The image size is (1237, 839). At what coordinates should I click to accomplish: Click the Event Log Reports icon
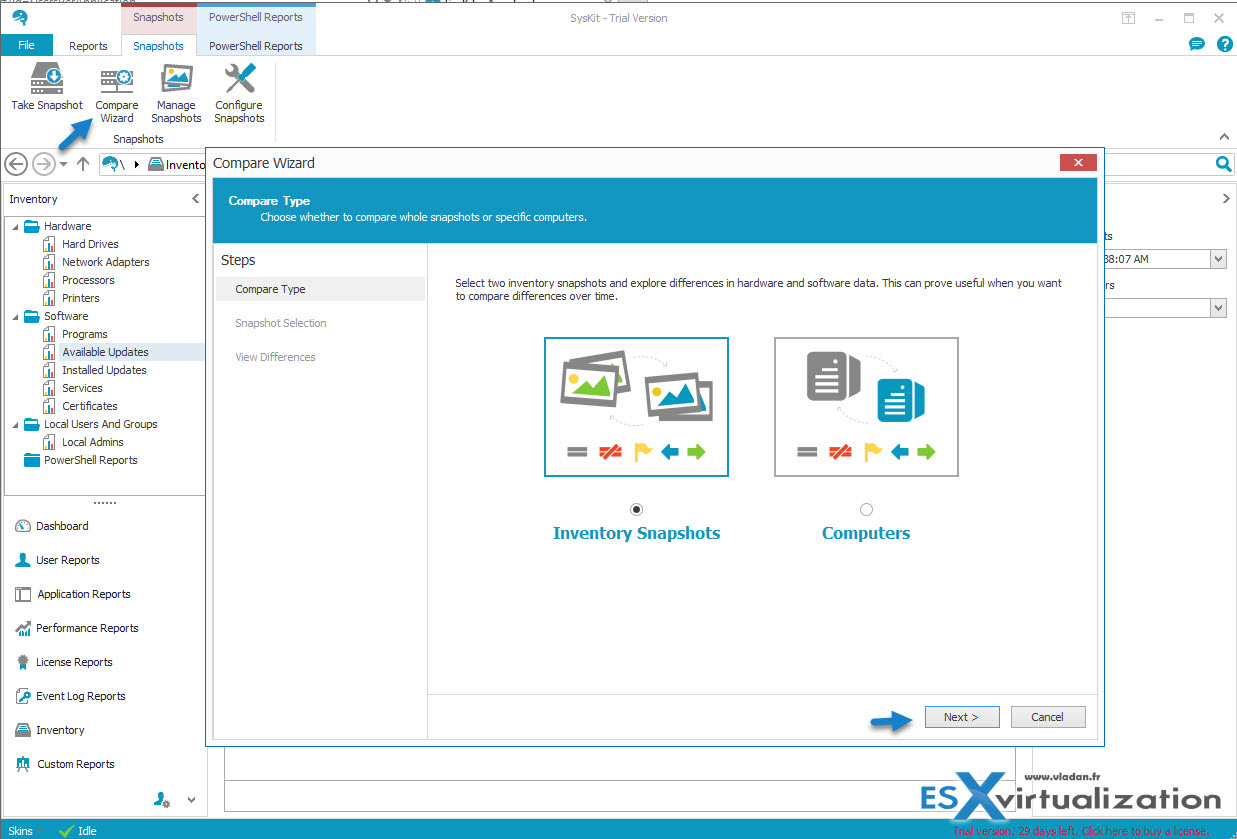[x=23, y=696]
